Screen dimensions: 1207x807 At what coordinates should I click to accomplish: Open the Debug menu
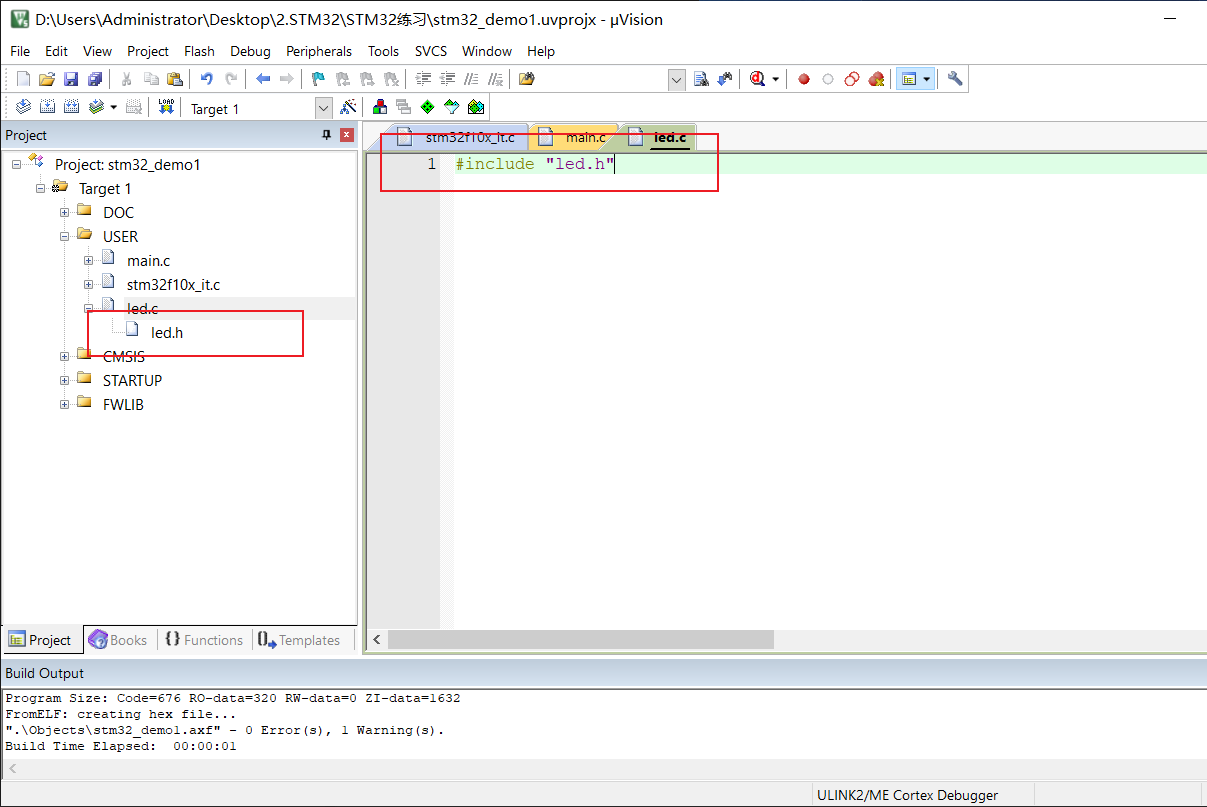tap(250, 51)
